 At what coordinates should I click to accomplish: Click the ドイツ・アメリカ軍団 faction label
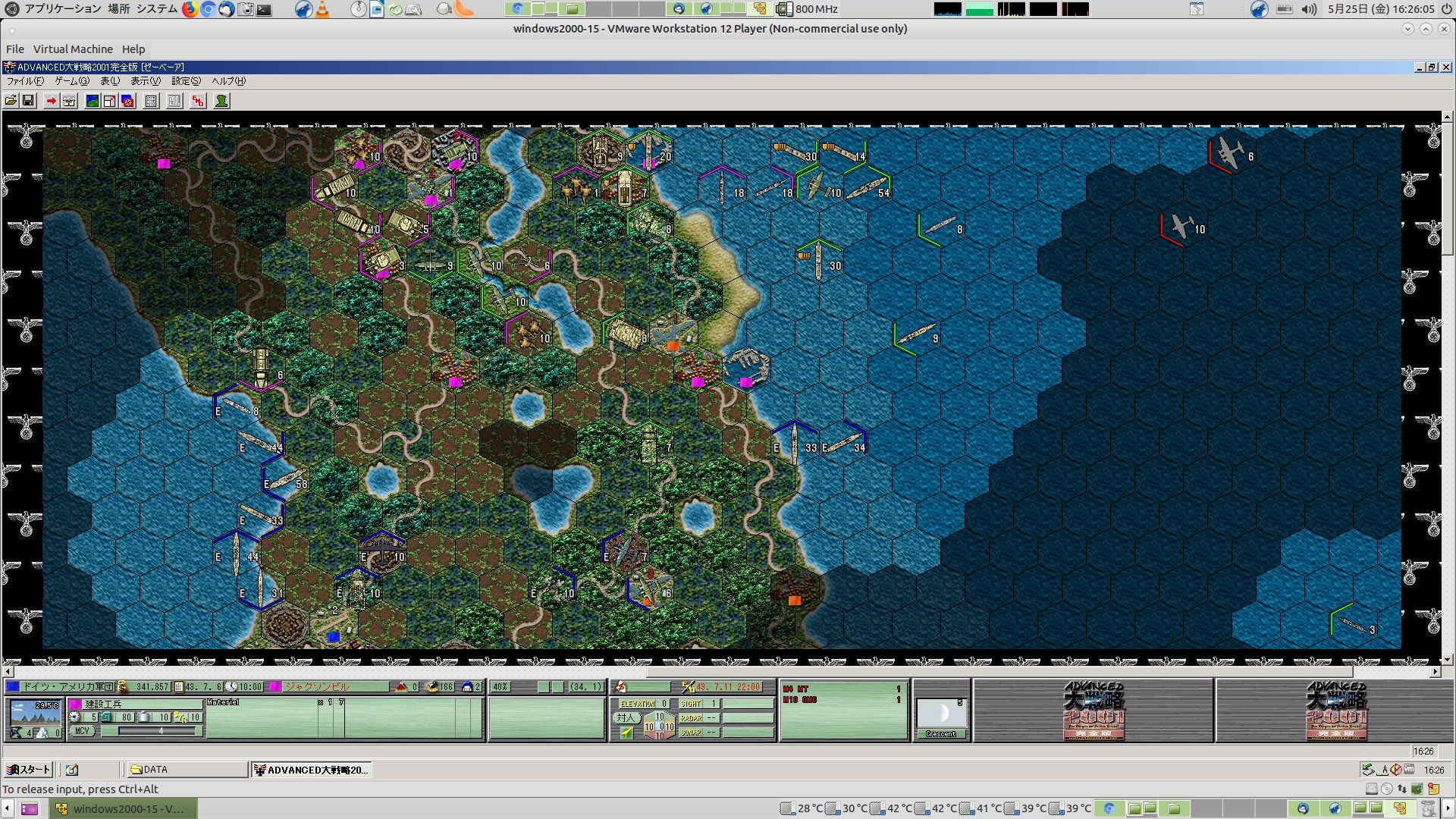click(x=67, y=687)
